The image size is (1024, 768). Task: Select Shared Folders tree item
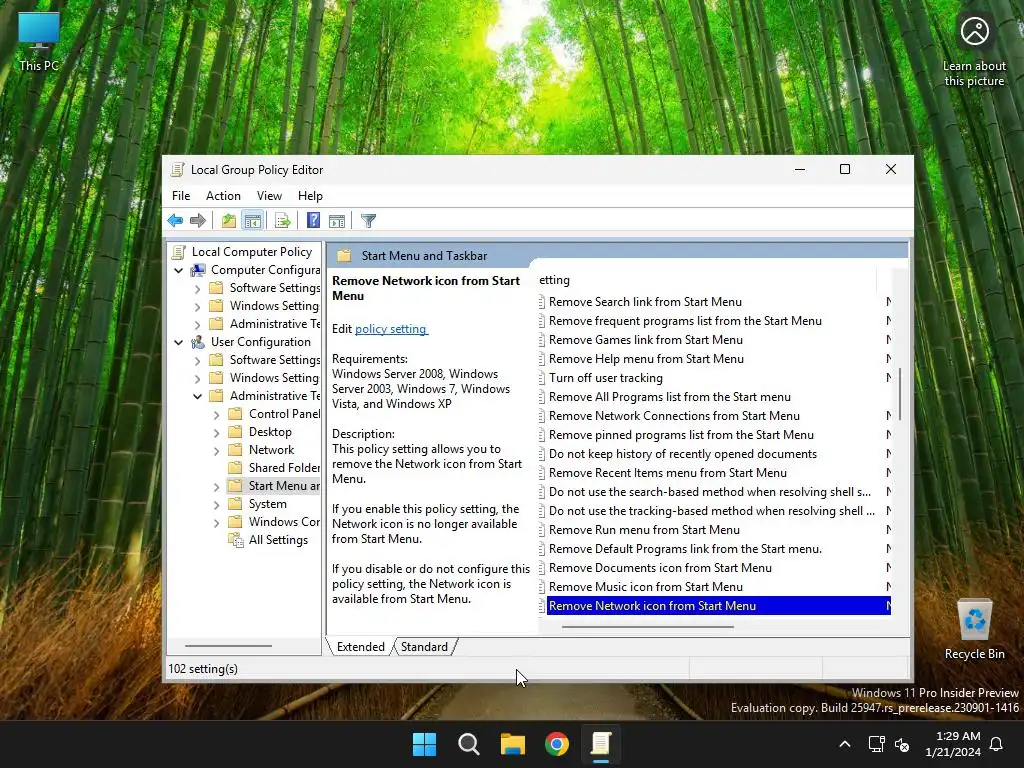[284, 468]
